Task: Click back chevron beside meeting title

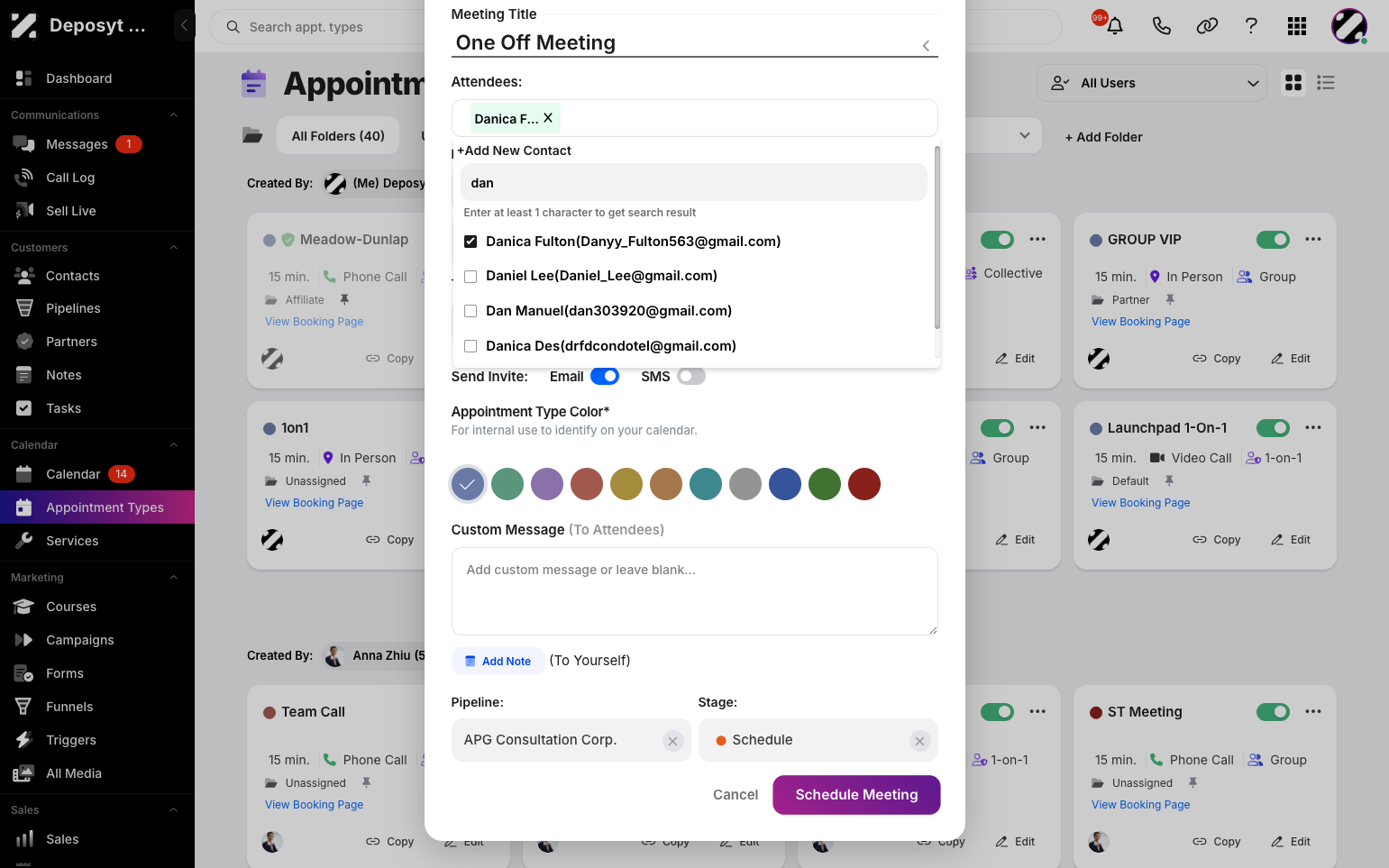Action: tap(926, 45)
